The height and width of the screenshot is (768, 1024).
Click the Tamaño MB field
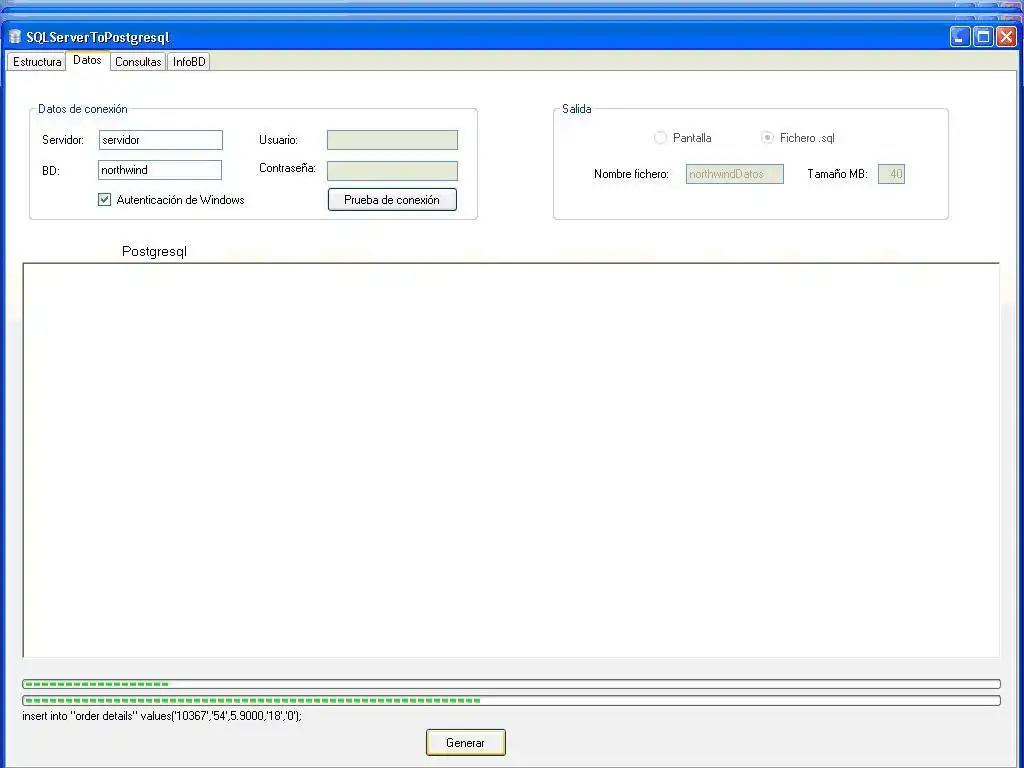pos(891,174)
